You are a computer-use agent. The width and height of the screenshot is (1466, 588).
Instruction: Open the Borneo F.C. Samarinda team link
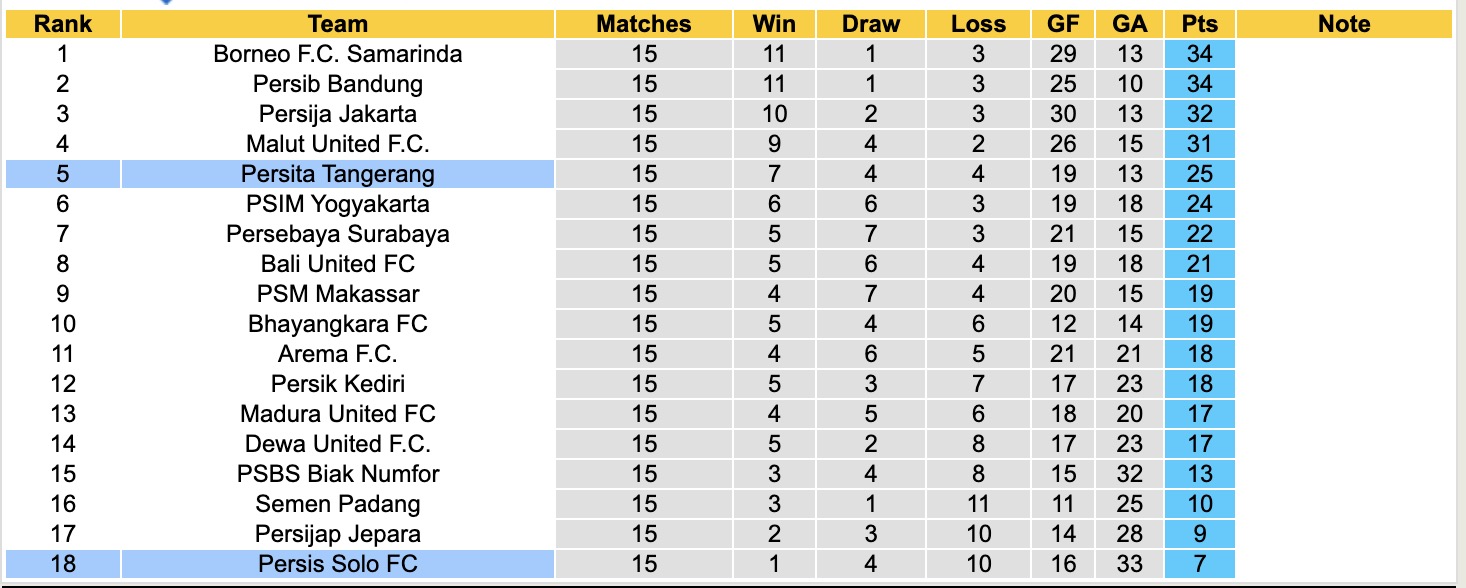tap(338, 54)
